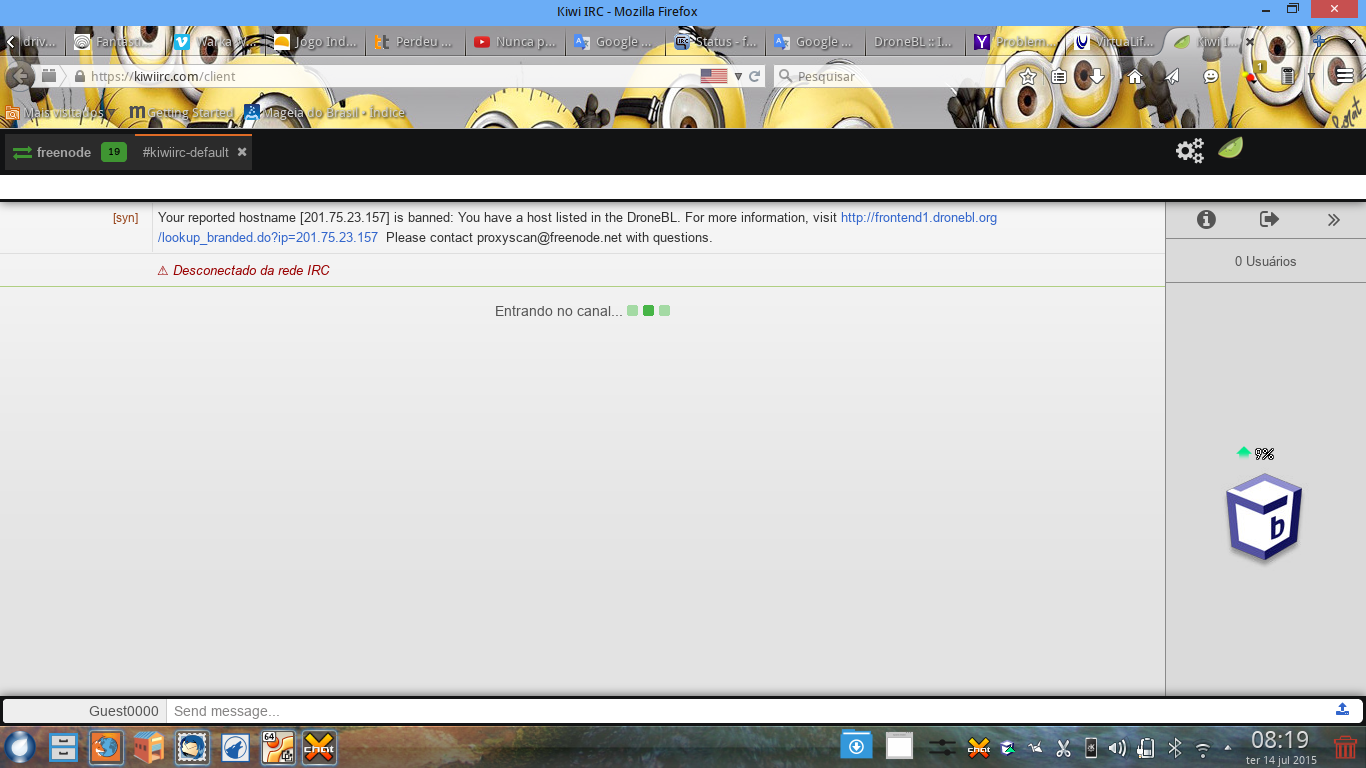1366x768 pixels.
Task: Click the paper plane send icon
Action: pos(1172,76)
